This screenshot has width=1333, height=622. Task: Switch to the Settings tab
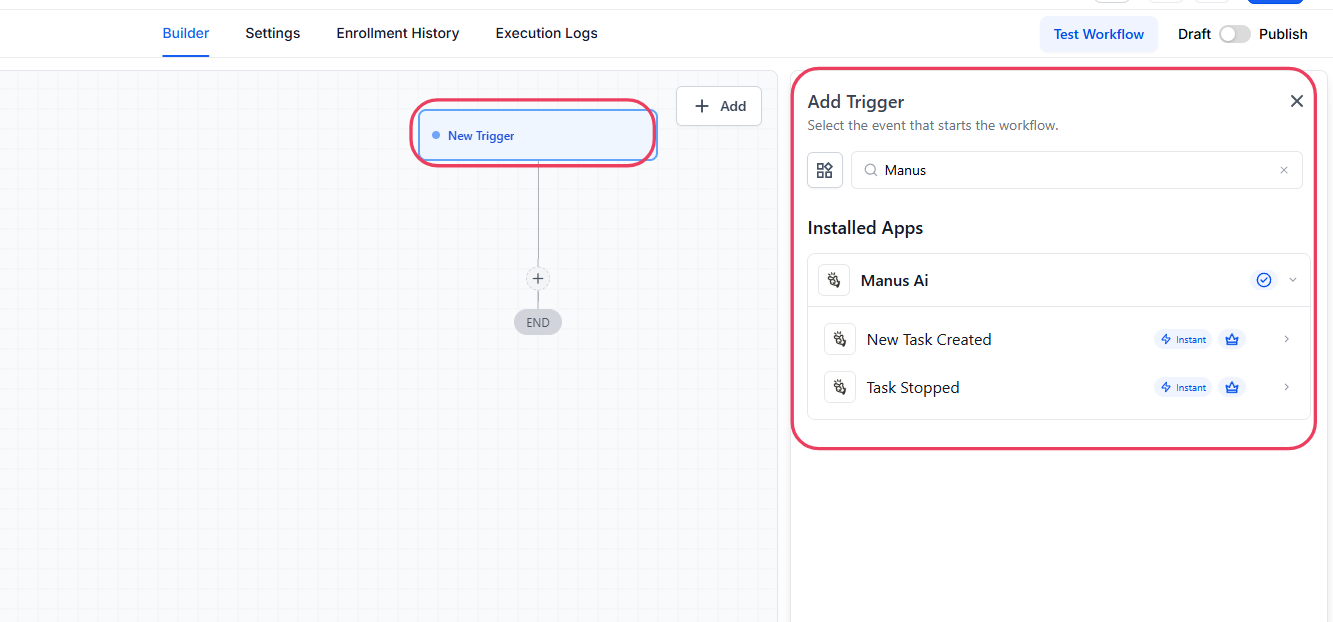pos(273,33)
